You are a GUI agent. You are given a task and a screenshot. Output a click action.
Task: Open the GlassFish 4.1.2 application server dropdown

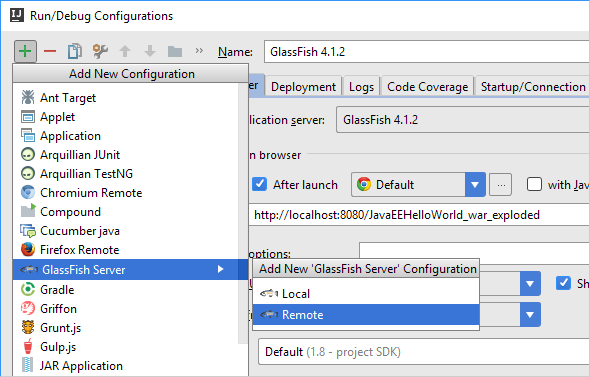click(x=463, y=120)
